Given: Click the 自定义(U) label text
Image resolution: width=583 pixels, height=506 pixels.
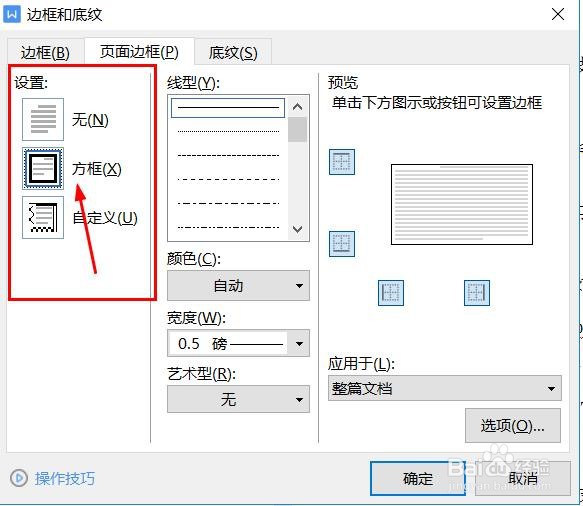Looking at the screenshot, I should (105, 218).
